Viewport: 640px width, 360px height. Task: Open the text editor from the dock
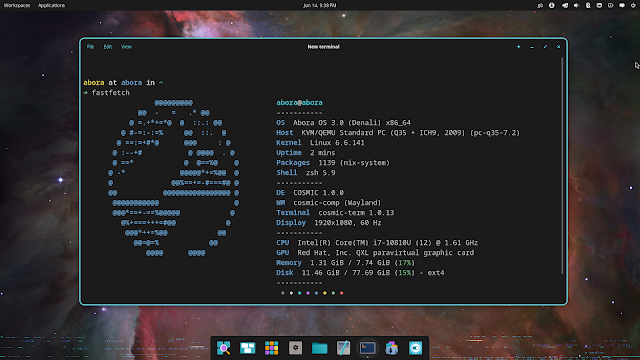tap(343, 348)
